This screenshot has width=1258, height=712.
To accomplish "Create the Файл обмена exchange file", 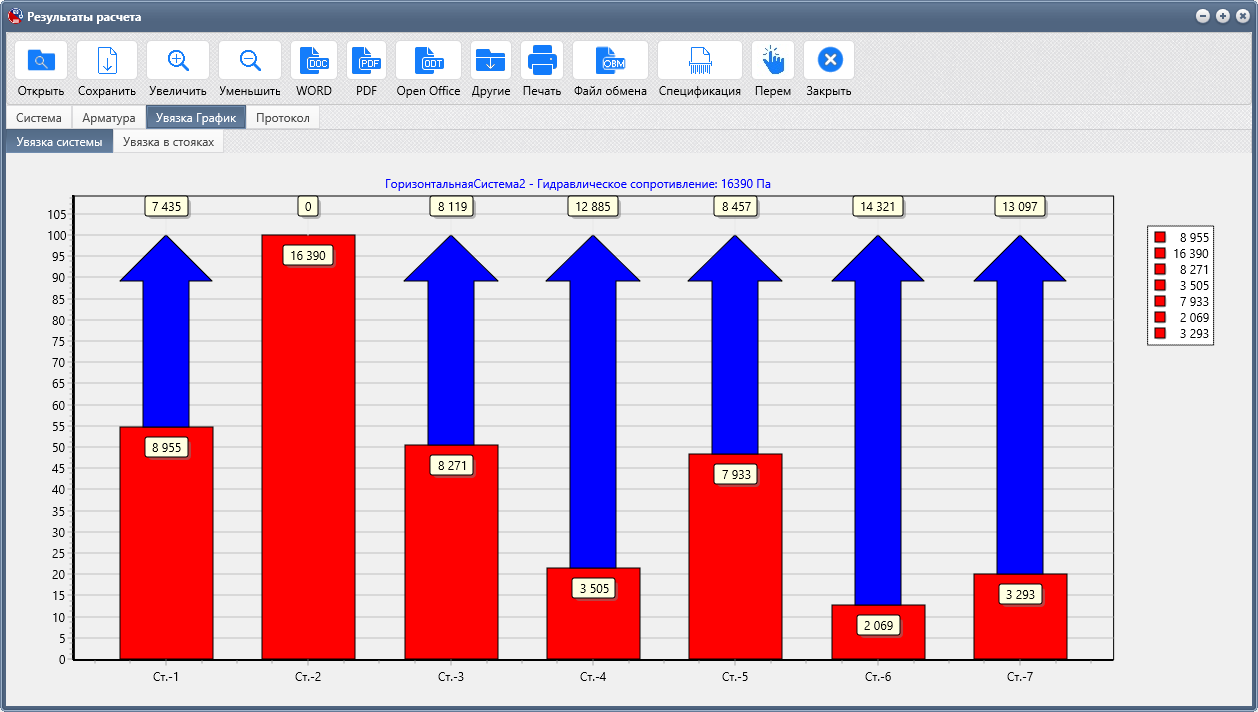I will pyautogui.click(x=610, y=61).
